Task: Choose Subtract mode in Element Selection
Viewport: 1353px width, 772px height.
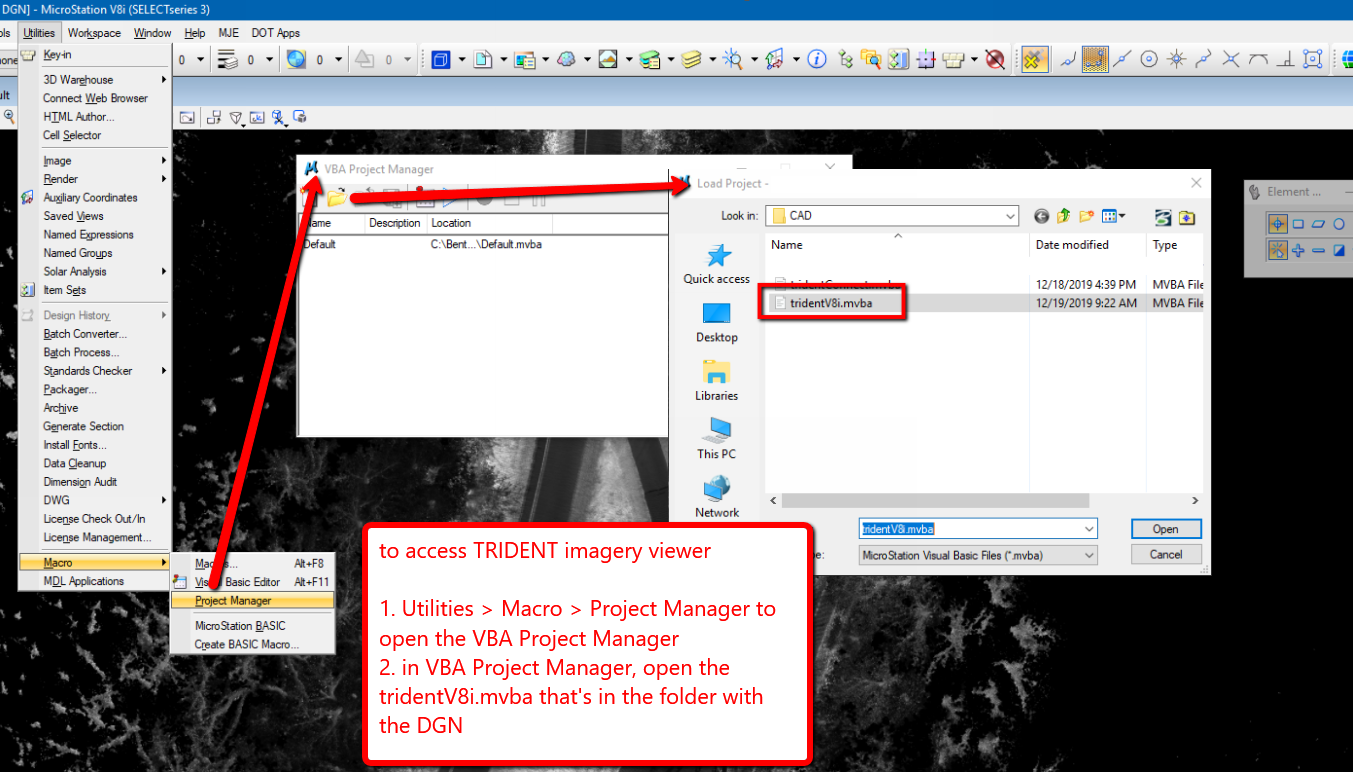Action: point(1318,250)
